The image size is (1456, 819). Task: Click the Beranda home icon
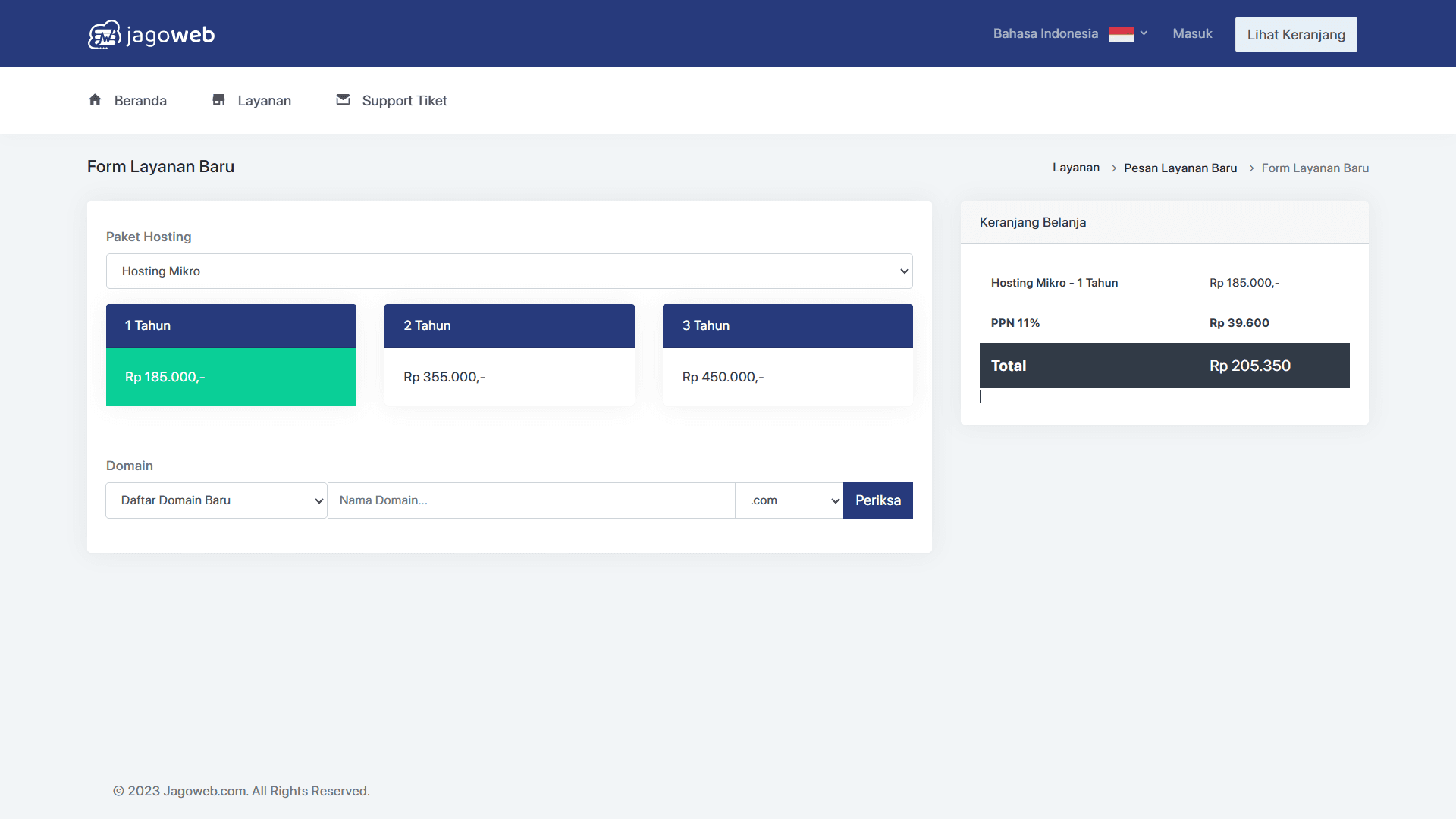[95, 99]
